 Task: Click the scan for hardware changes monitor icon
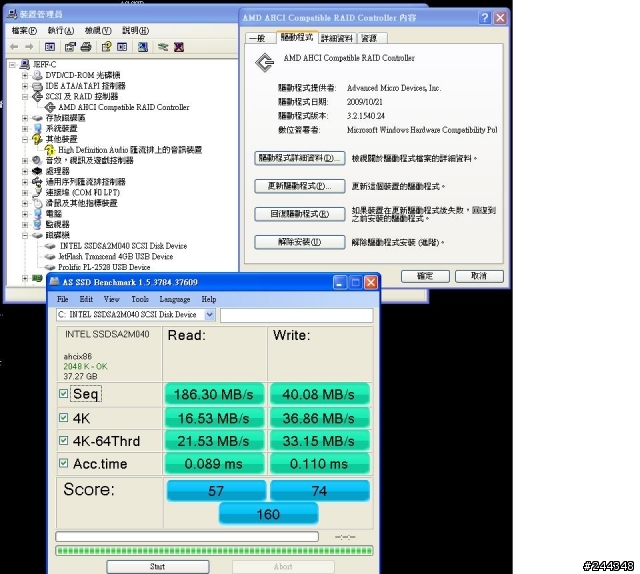tap(142, 47)
